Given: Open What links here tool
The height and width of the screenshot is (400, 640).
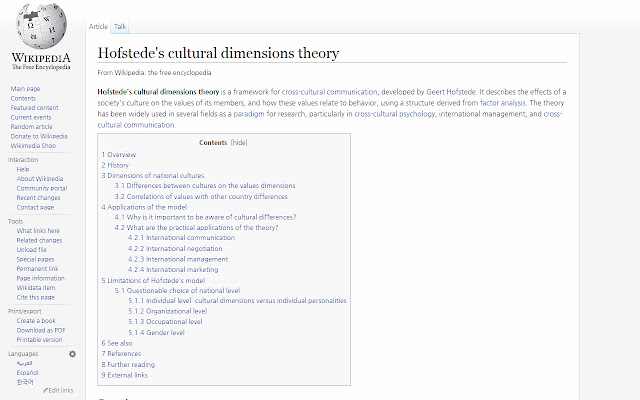Looking at the screenshot, I should click(x=37, y=231).
